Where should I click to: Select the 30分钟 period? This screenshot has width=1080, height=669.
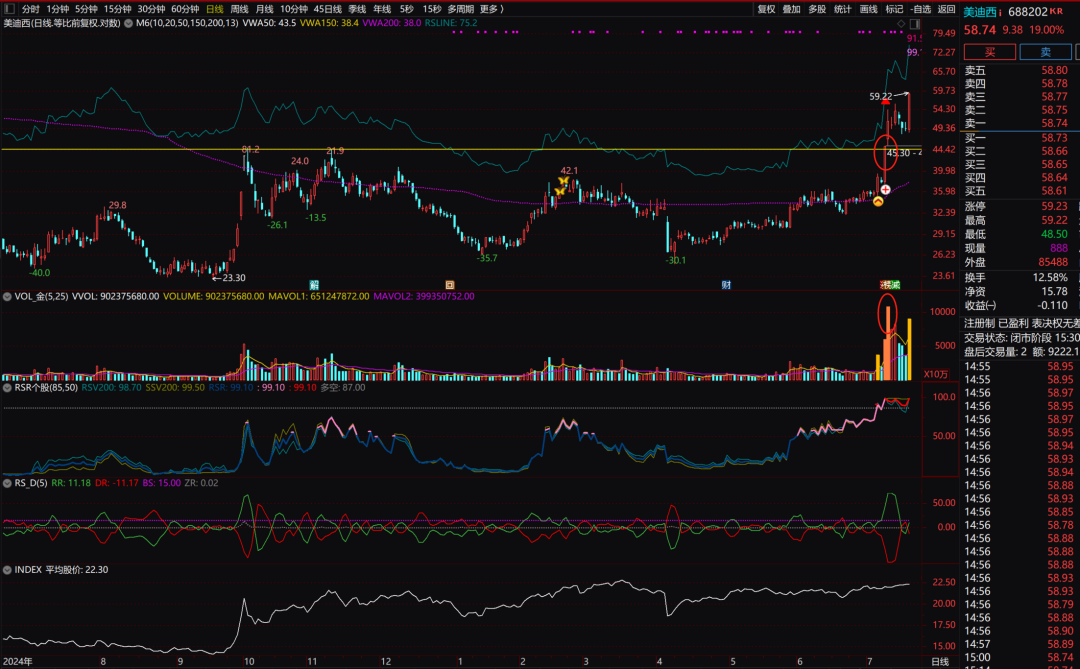(151, 9)
